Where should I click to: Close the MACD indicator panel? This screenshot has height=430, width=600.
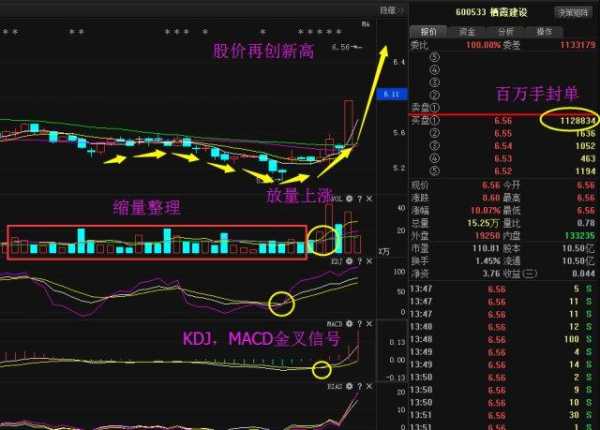[369, 324]
